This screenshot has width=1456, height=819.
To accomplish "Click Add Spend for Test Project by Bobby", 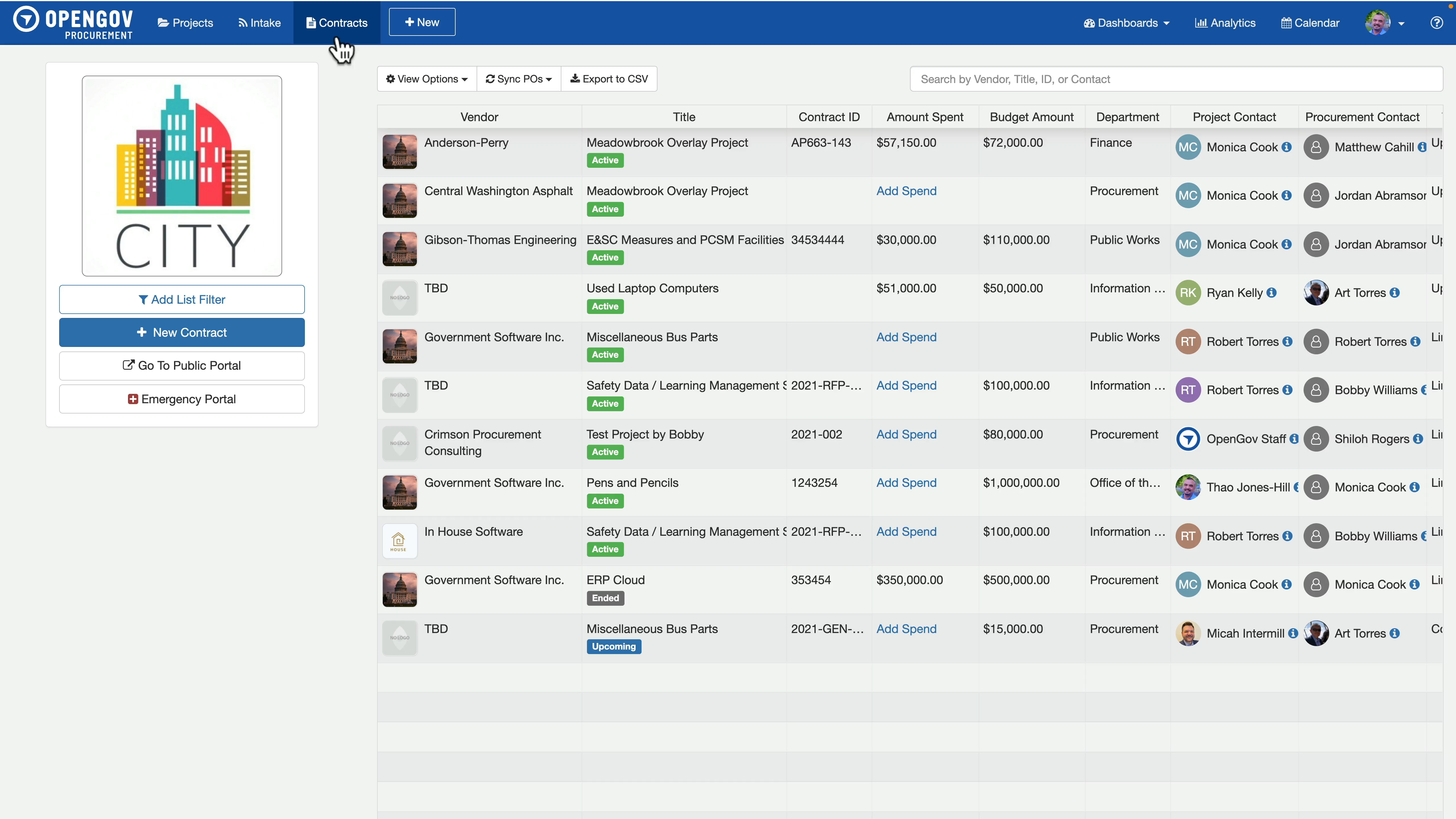I will click(x=906, y=434).
